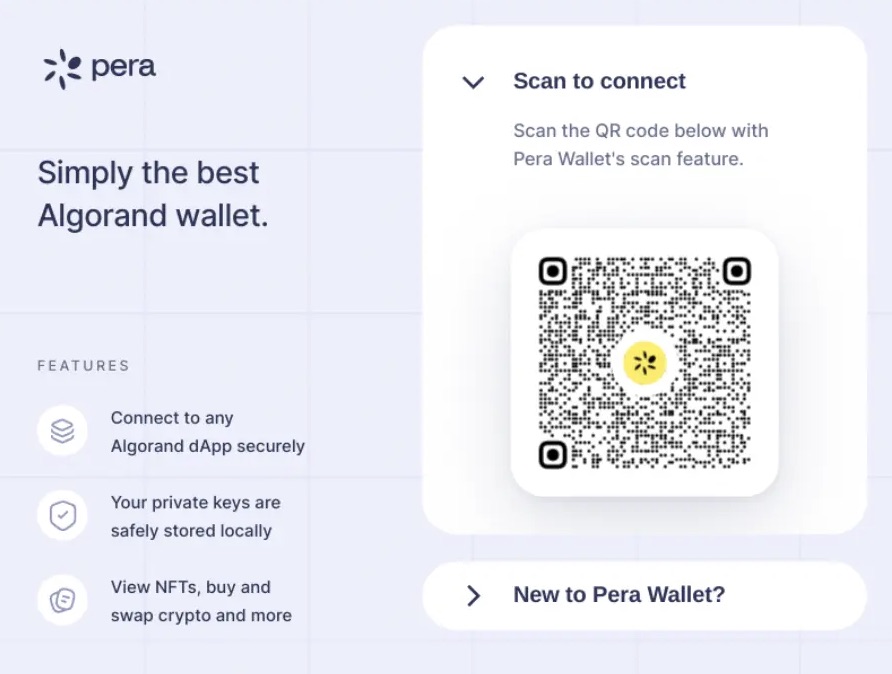This screenshot has height=674, width=892.
Task: Click the QR code's top-left finder square
Action: coord(553,271)
